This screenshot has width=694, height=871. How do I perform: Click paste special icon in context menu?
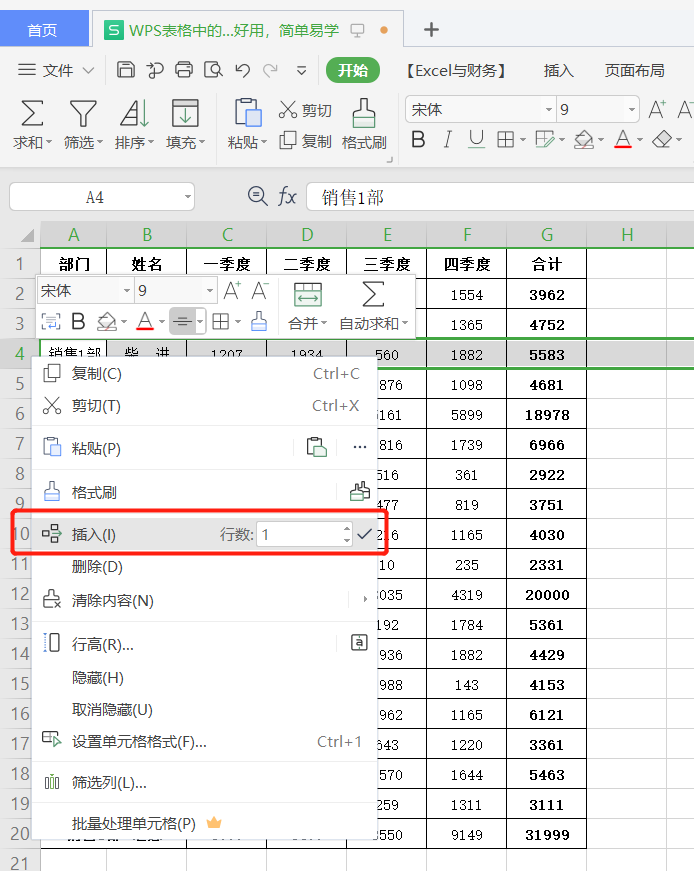pos(316,447)
